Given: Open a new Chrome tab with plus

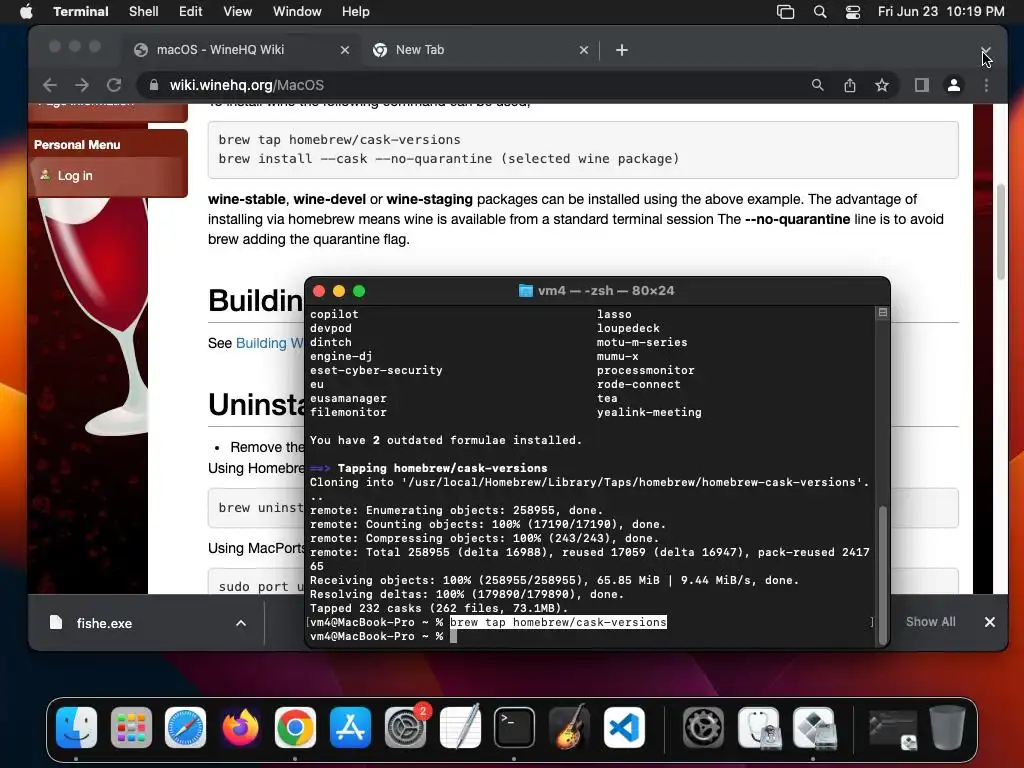Looking at the screenshot, I should coord(622,50).
